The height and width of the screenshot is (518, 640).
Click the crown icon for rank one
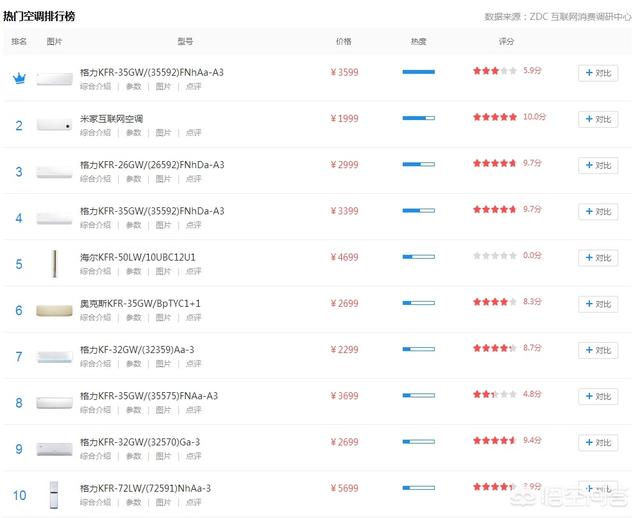tap(19, 78)
